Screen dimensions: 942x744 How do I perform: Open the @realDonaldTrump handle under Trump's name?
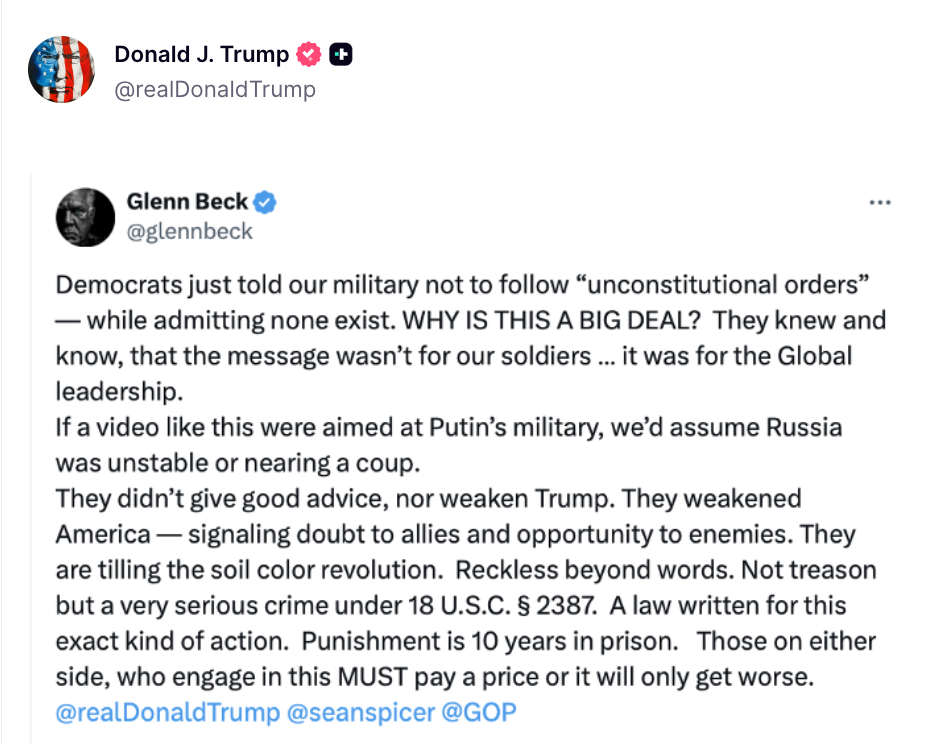point(215,89)
